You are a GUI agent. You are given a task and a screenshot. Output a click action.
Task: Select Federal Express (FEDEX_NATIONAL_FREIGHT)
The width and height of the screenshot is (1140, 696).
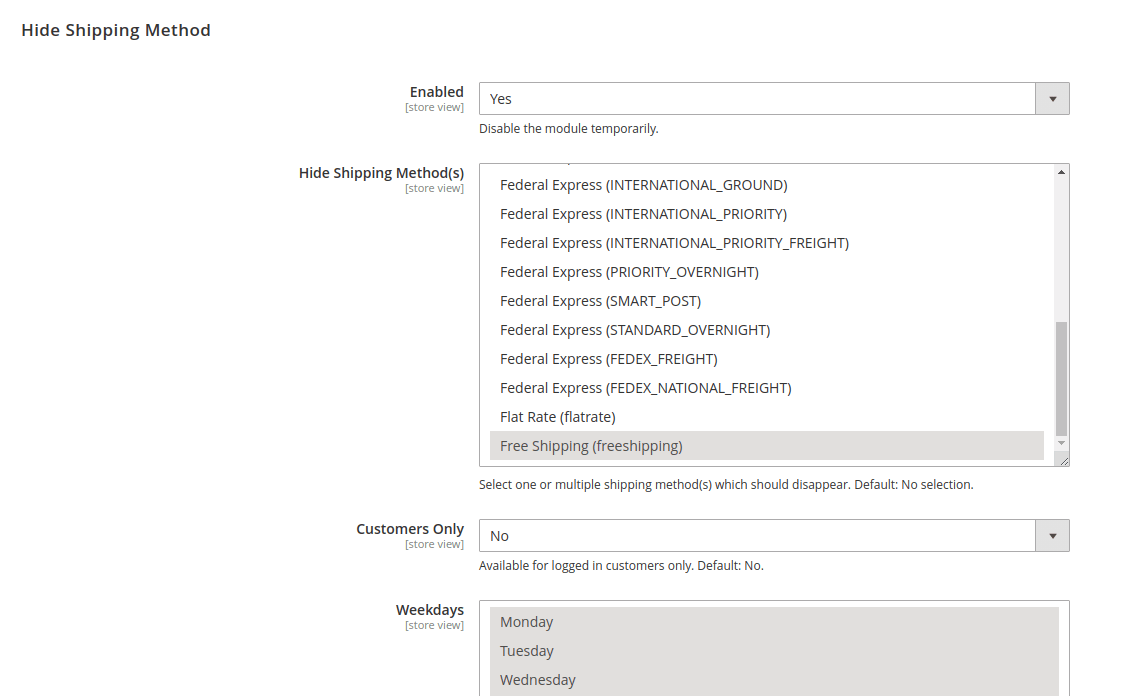(x=645, y=388)
